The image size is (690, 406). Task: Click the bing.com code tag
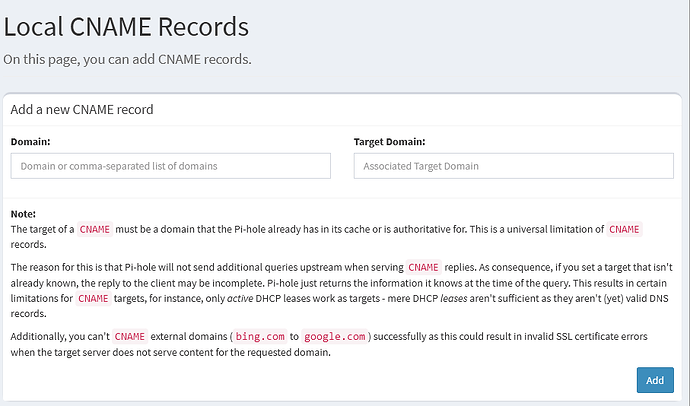point(263,336)
